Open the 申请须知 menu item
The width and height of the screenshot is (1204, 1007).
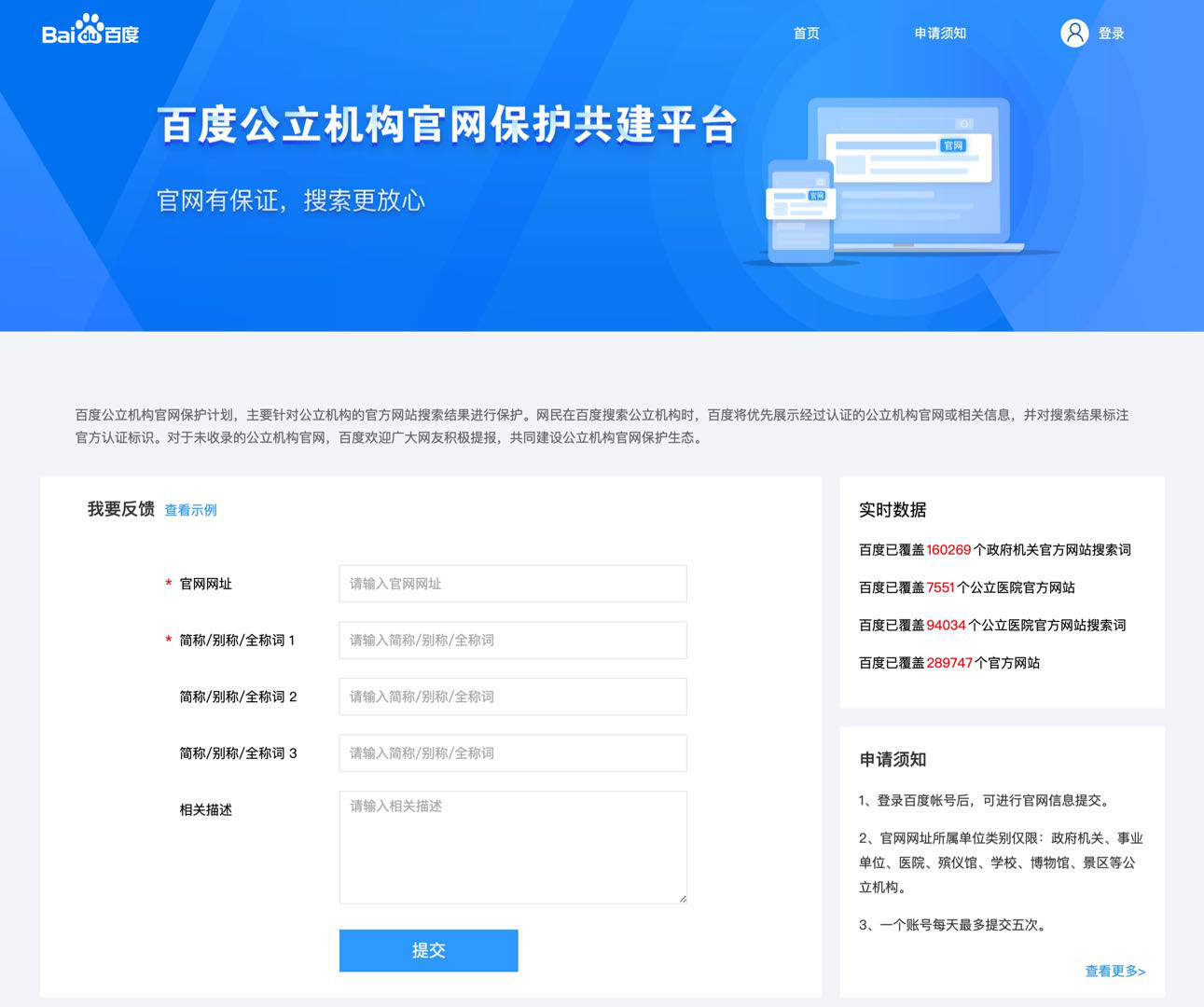[x=941, y=34]
